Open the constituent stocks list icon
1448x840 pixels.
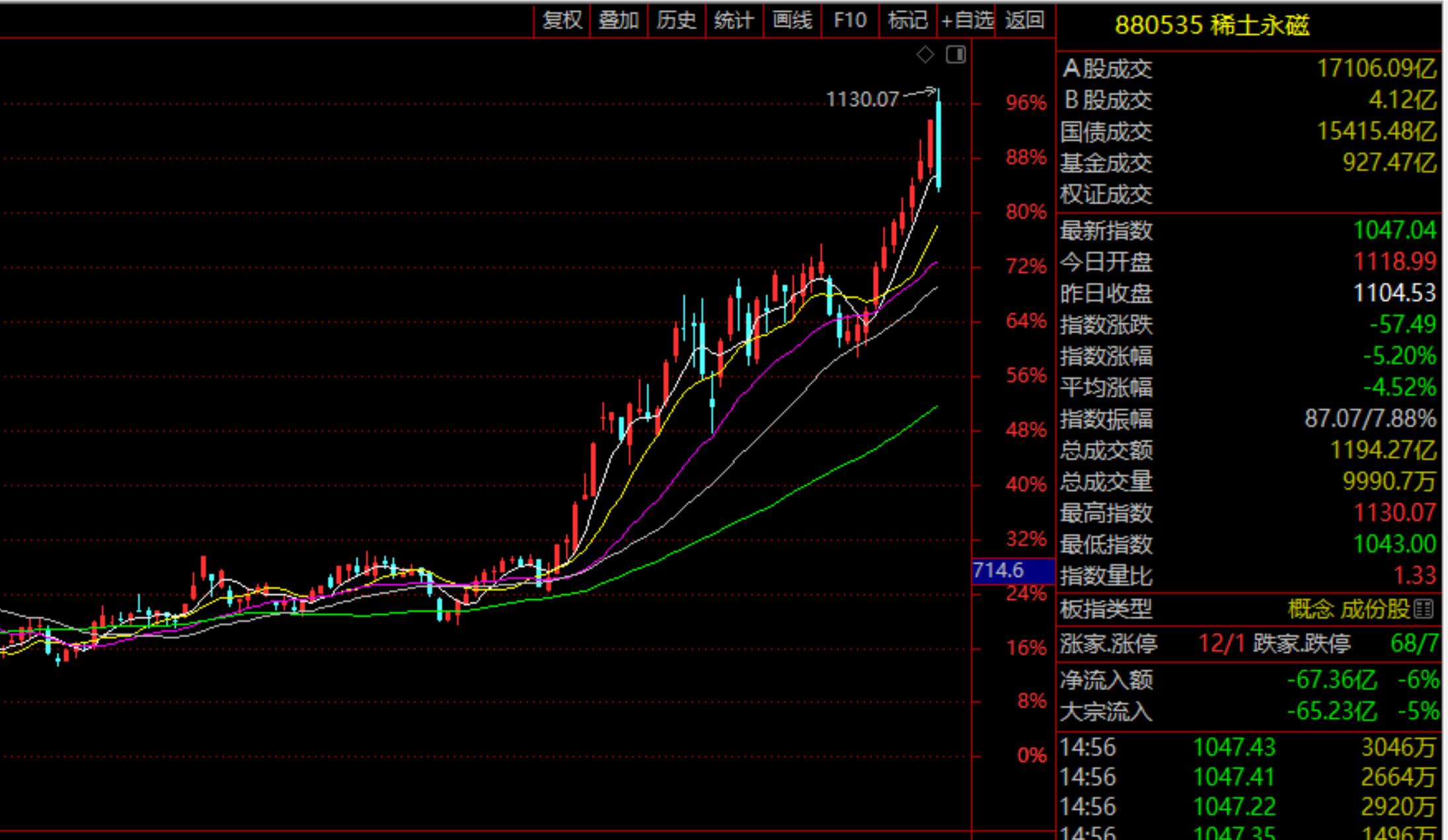click(1424, 609)
